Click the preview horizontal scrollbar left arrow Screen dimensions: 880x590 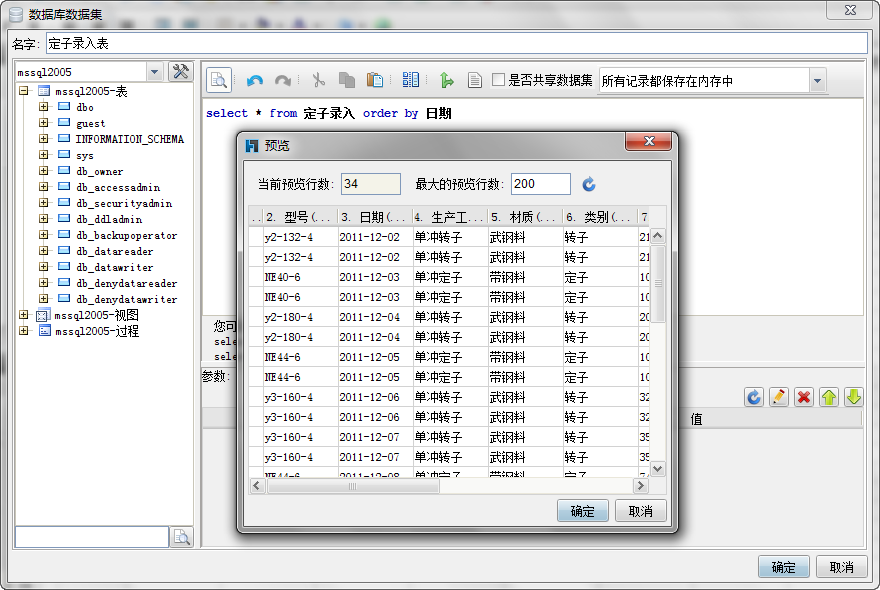point(257,486)
